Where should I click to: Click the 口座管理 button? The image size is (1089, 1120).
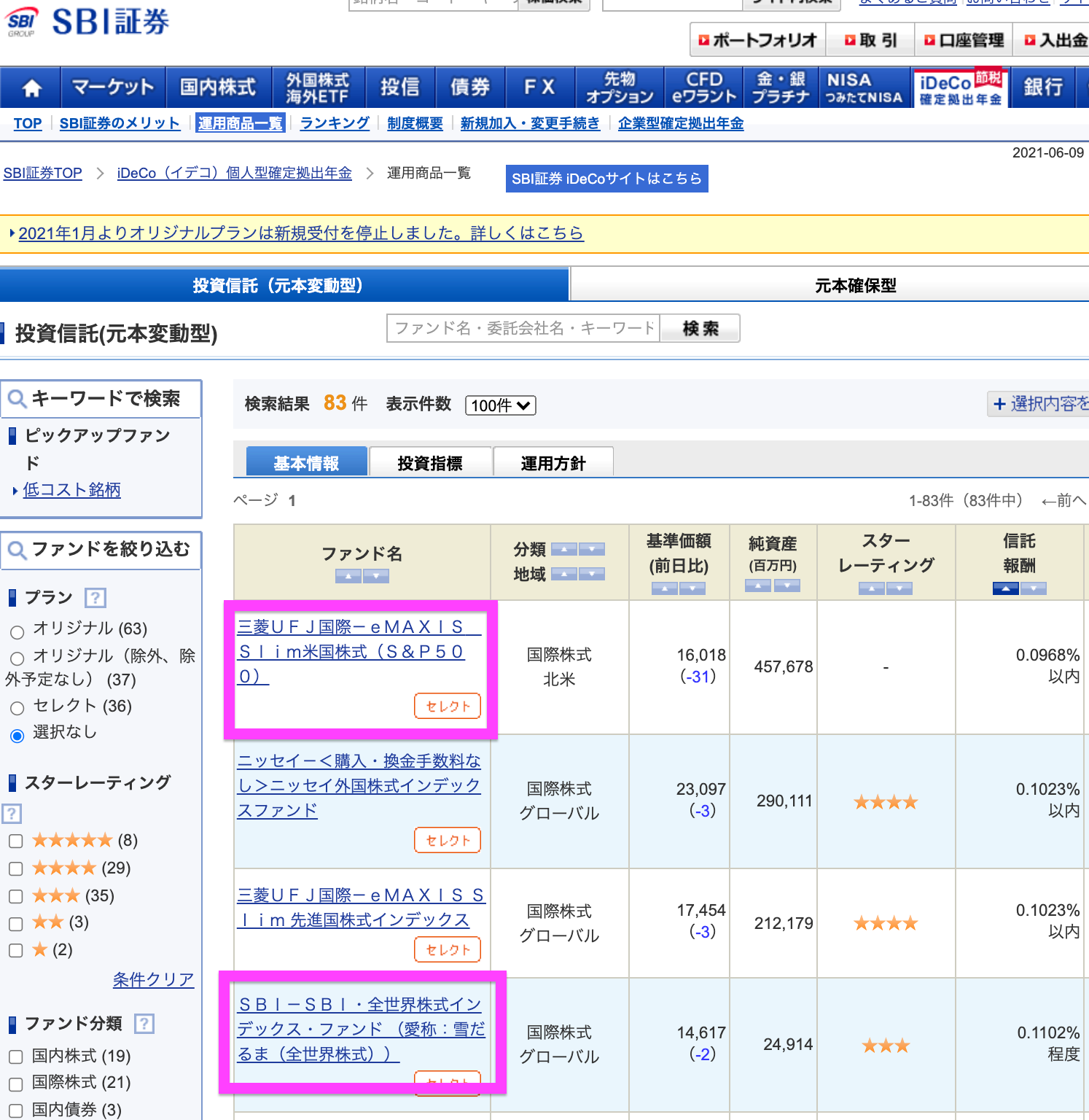tap(964, 40)
